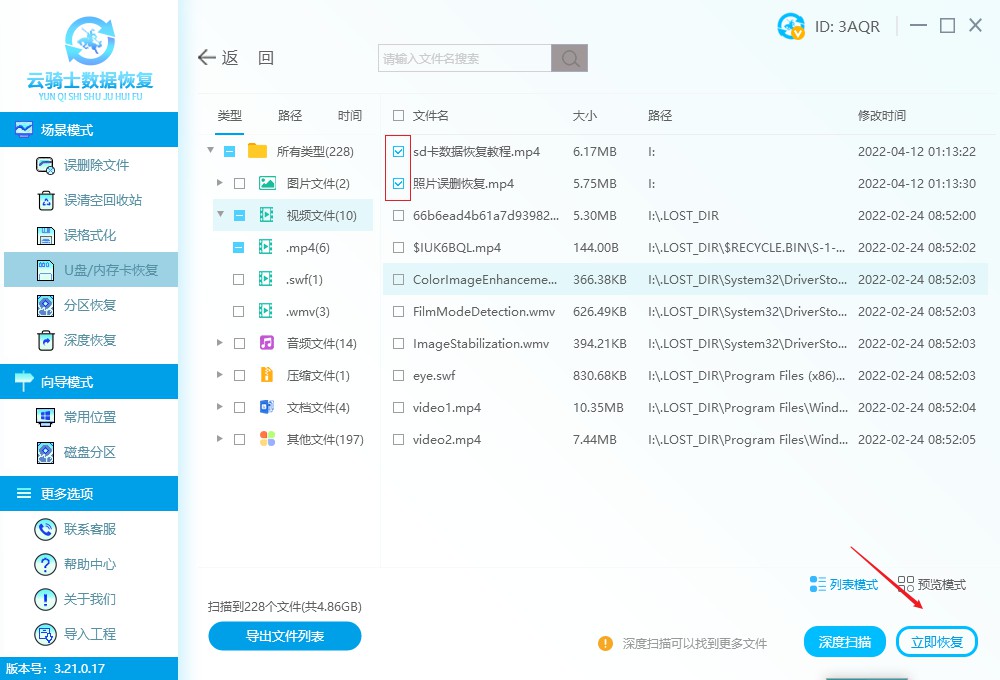1000x680 pixels.
Task: Click the 立即恢复 button
Action: (937, 641)
